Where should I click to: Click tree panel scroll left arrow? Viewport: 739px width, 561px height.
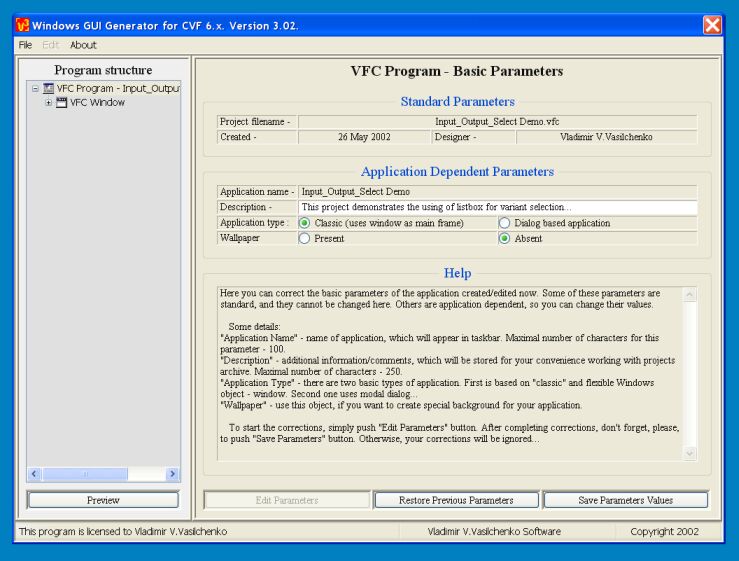tap(34, 473)
